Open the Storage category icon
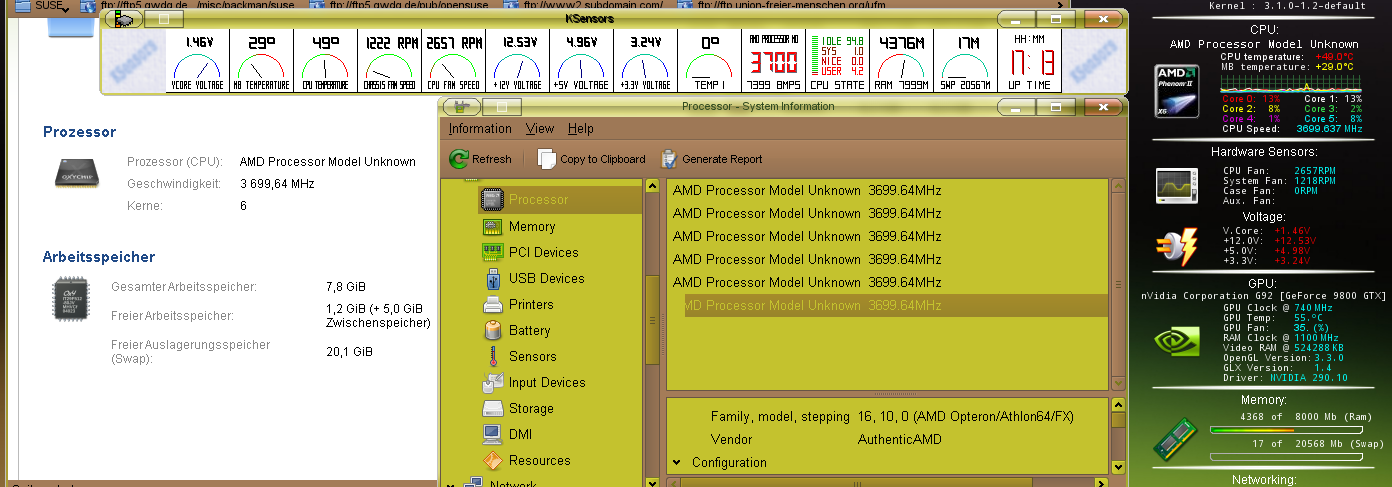The height and width of the screenshot is (487, 1392). [492, 408]
